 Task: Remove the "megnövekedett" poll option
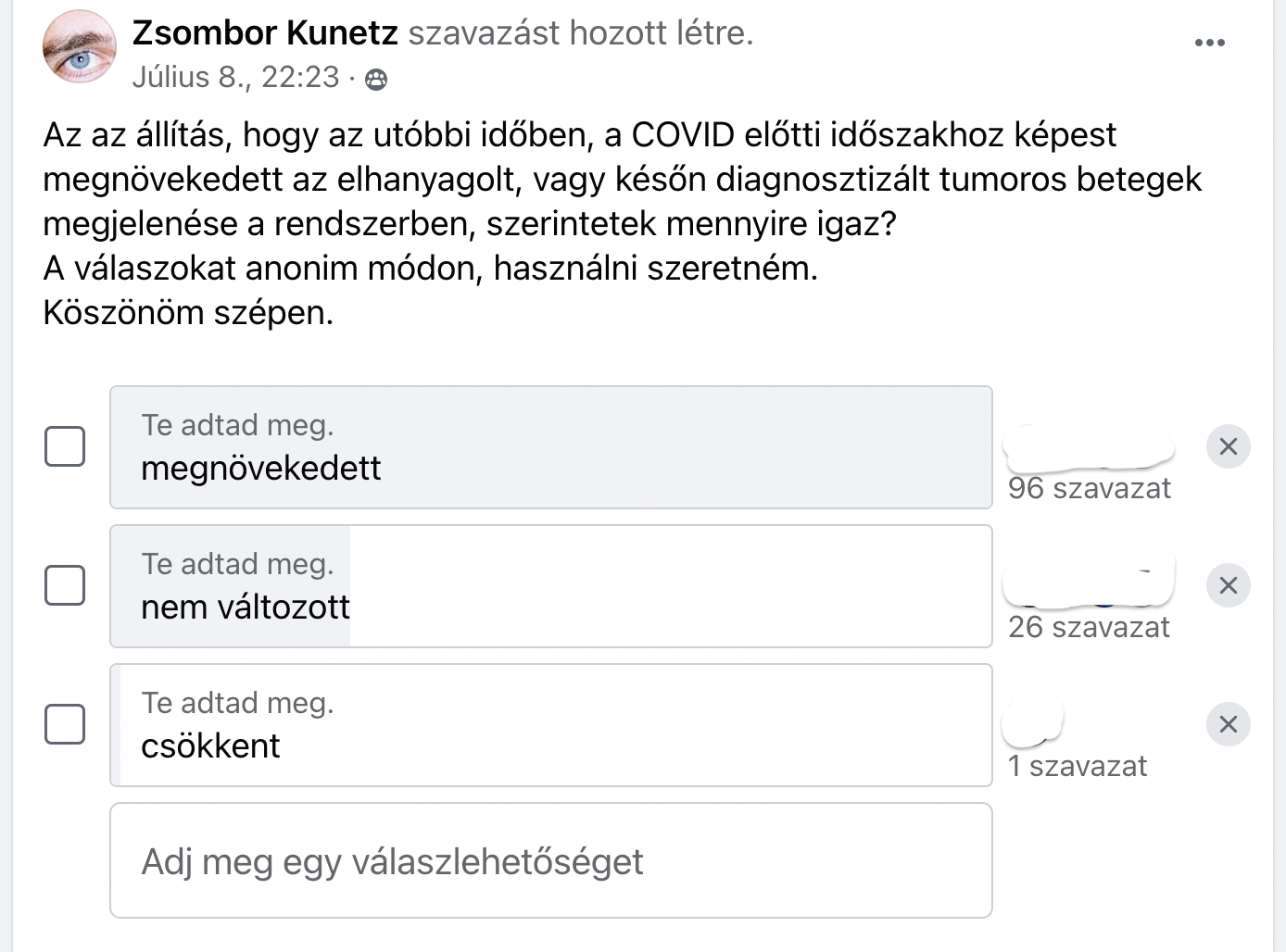1228,446
